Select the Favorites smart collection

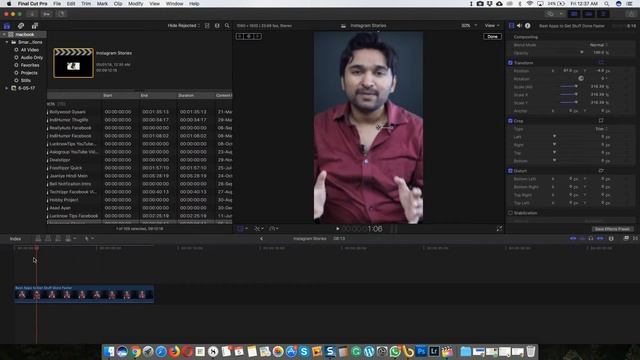click(30, 65)
